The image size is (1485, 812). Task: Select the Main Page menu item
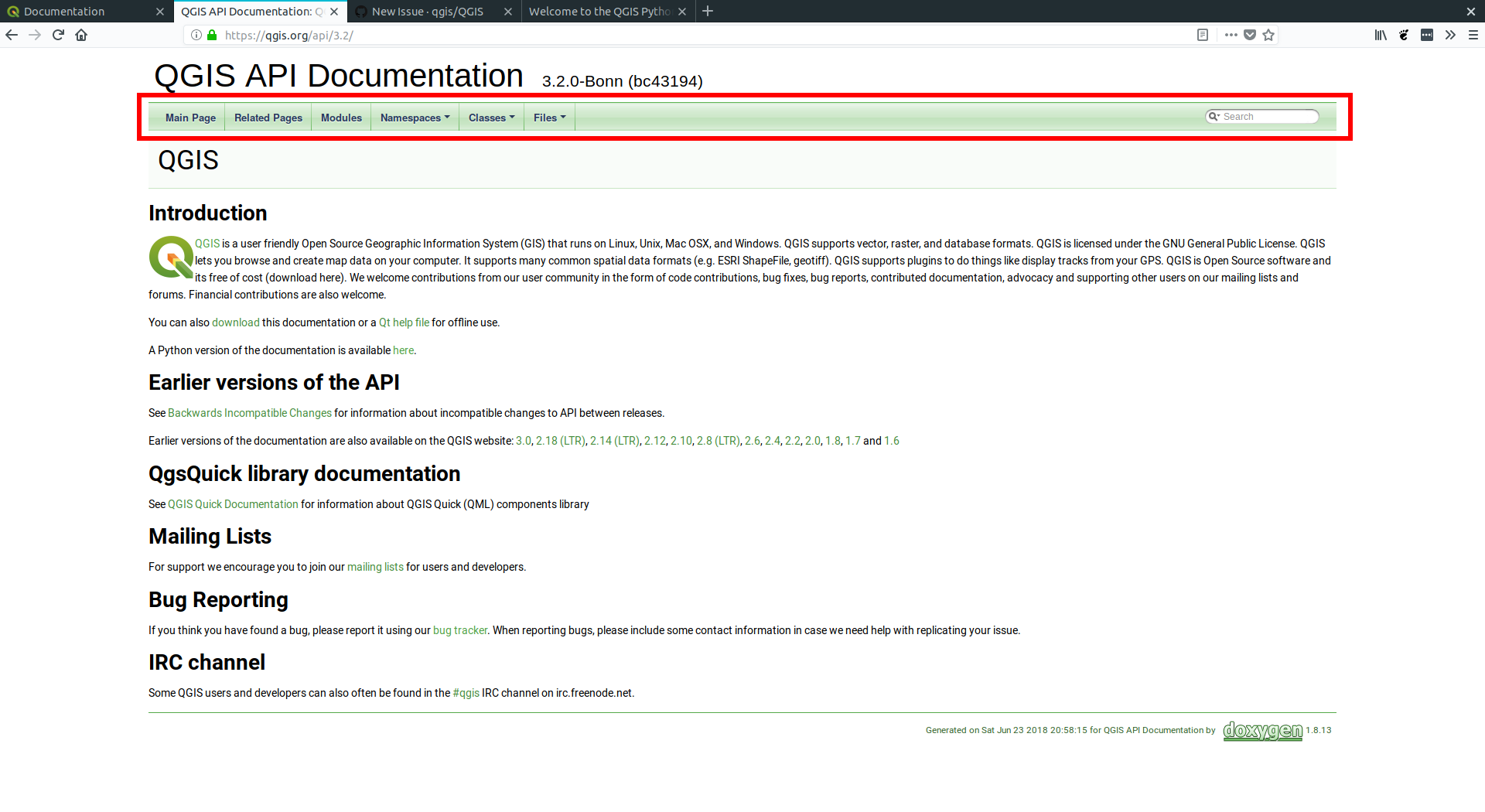(x=190, y=117)
